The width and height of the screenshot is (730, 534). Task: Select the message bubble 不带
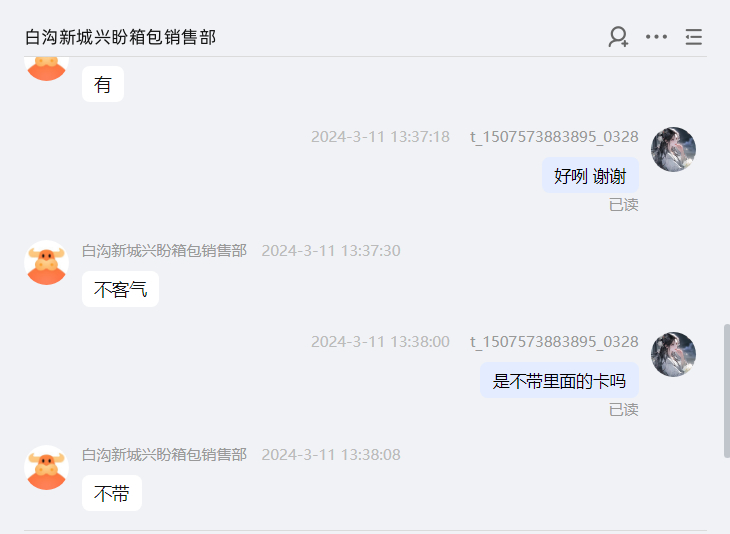point(112,493)
